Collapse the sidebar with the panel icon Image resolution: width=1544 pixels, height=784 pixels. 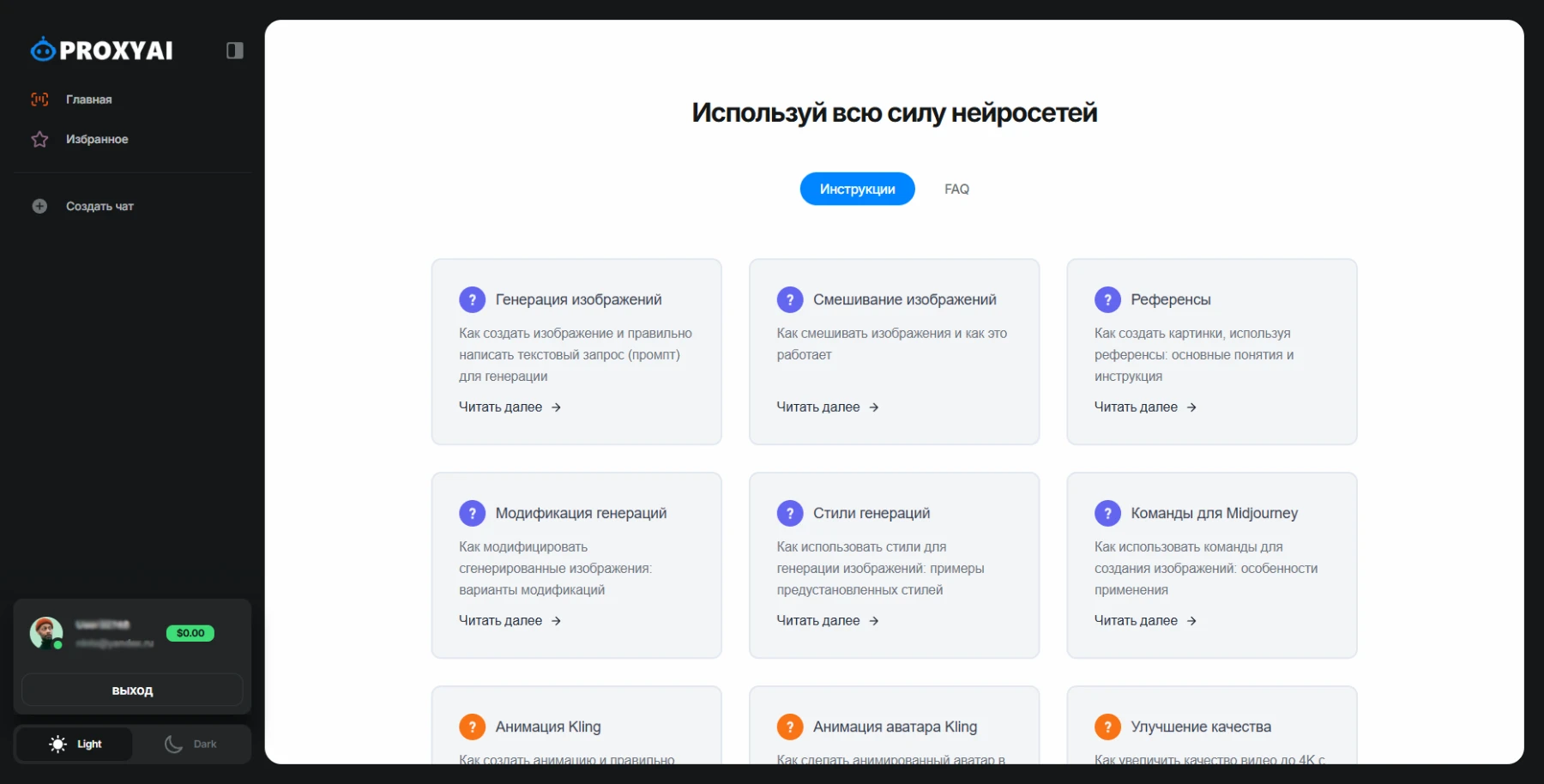[234, 51]
